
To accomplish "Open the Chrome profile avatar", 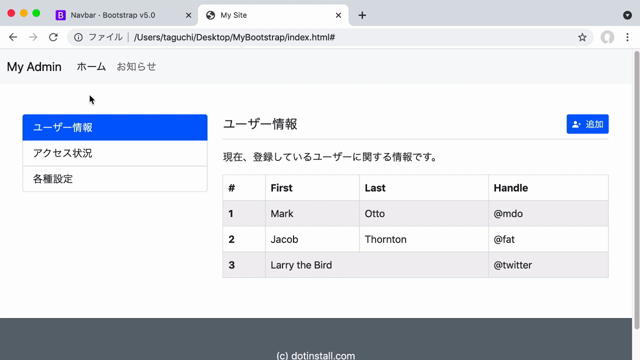I will coord(607,37).
